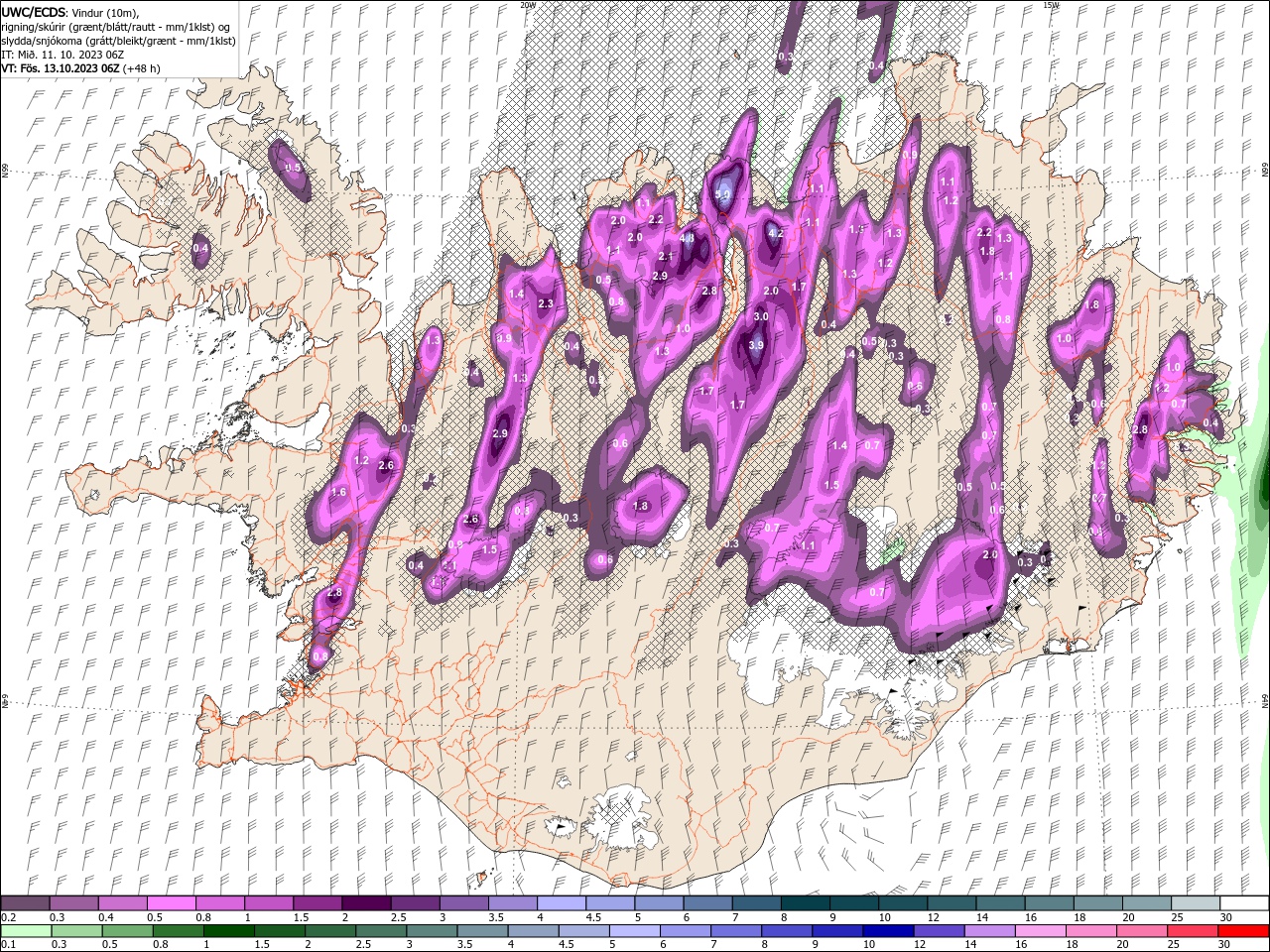Click the 4.2 precipitation value on the map
1270x952 pixels.
[x=777, y=234]
